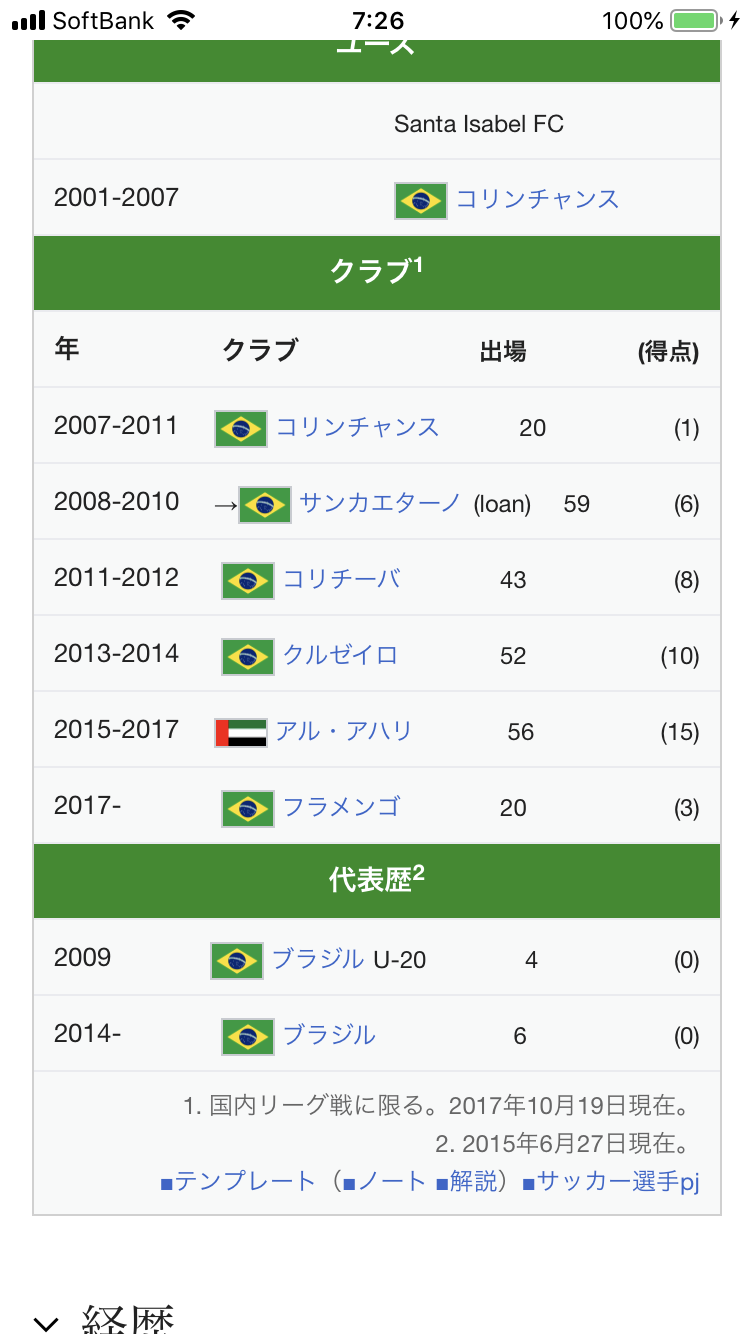Tap the UAE flag beside アル・アハリ
The image size is (750, 1334).
click(240, 732)
